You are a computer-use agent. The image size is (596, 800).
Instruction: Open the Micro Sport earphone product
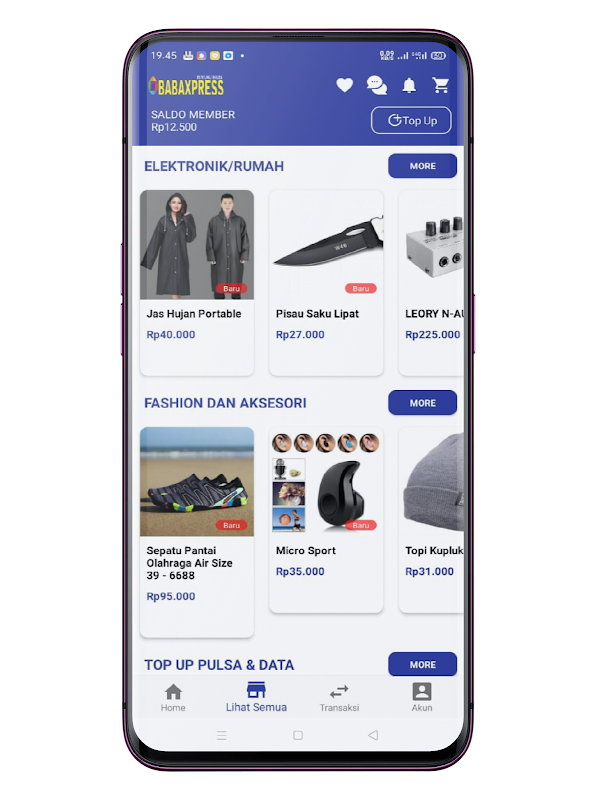(x=326, y=519)
